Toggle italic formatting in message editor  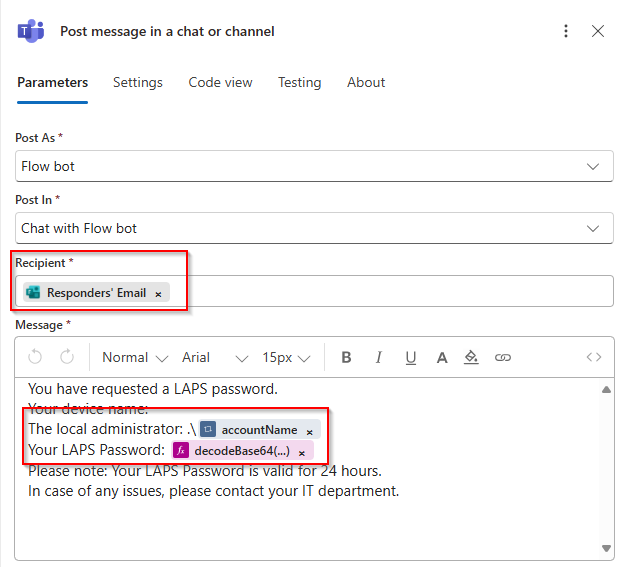click(x=378, y=357)
